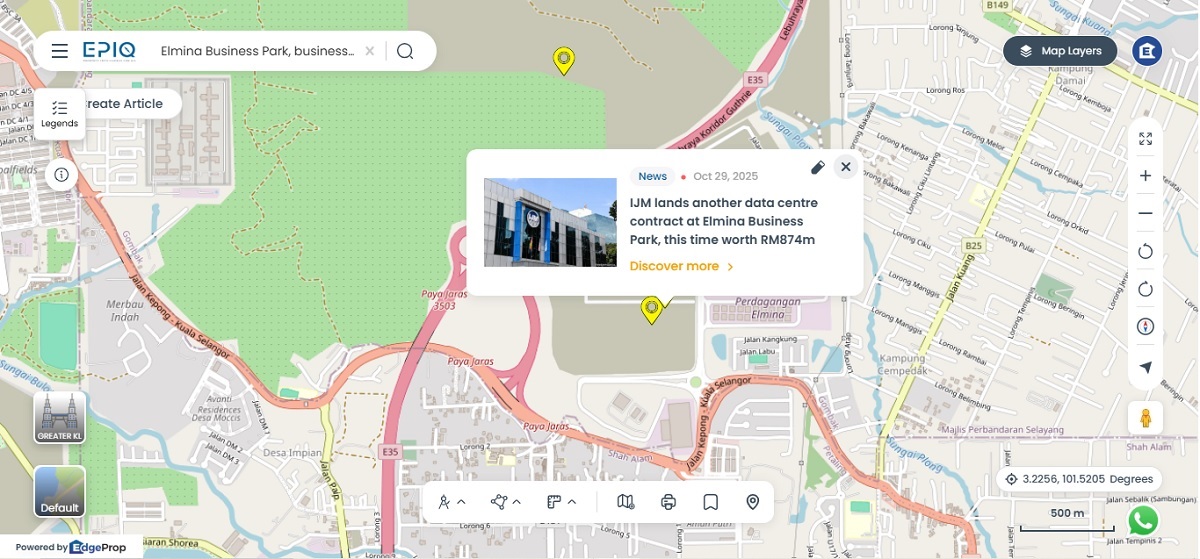This screenshot has height=559, width=1200.
Task: Run search with magnifier icon
Action: [x=405, y=51]
